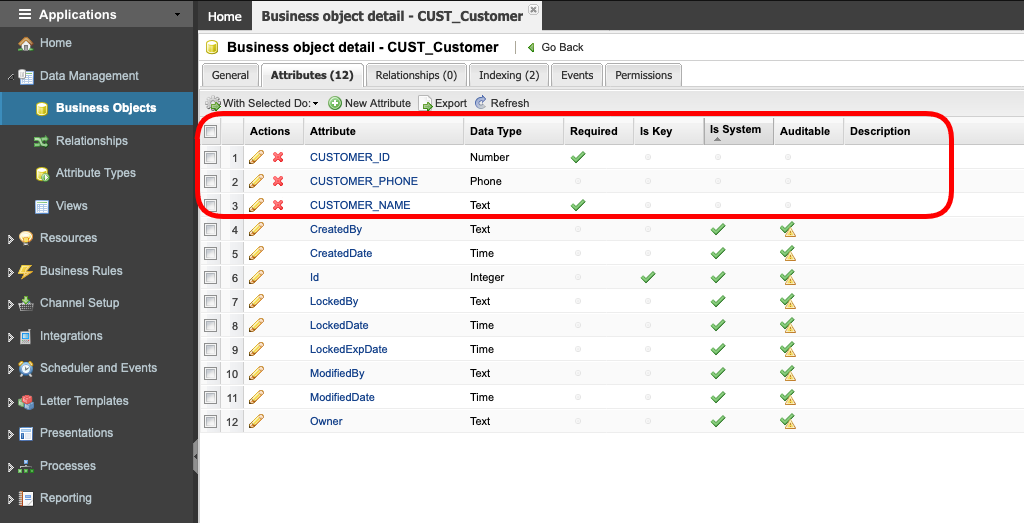Screen dimensions: 1024x523
Task: Open the Permissions tab
Action: pos(643,75)
